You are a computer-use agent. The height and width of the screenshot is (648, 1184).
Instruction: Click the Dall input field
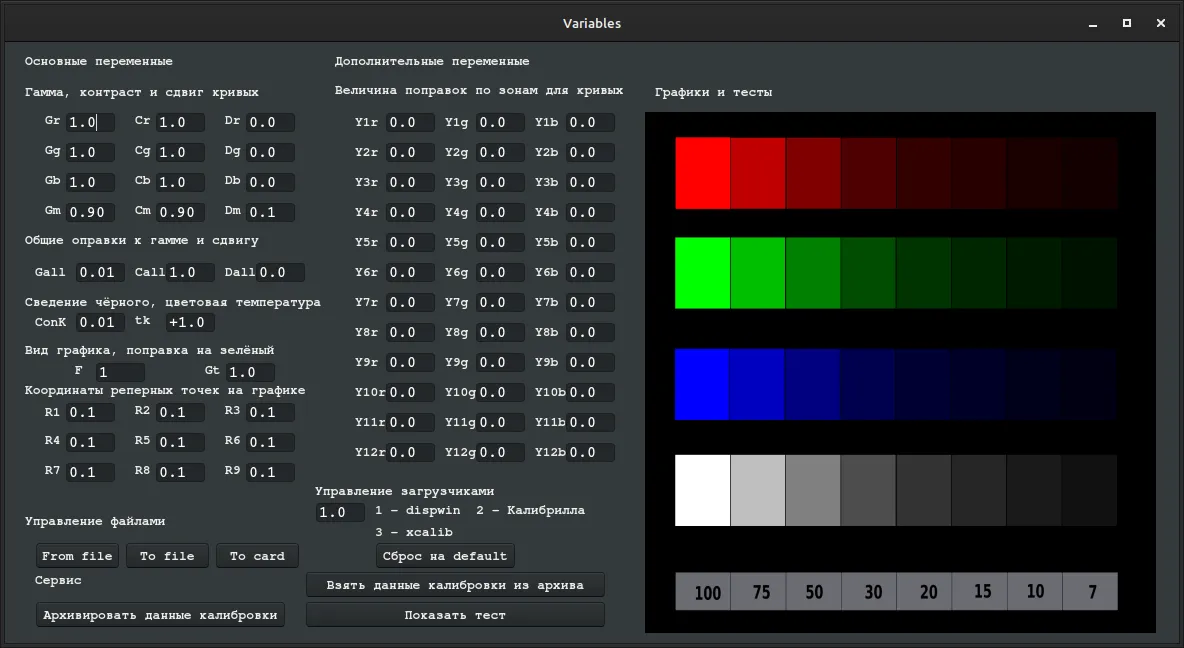click(x=280, y=272)
